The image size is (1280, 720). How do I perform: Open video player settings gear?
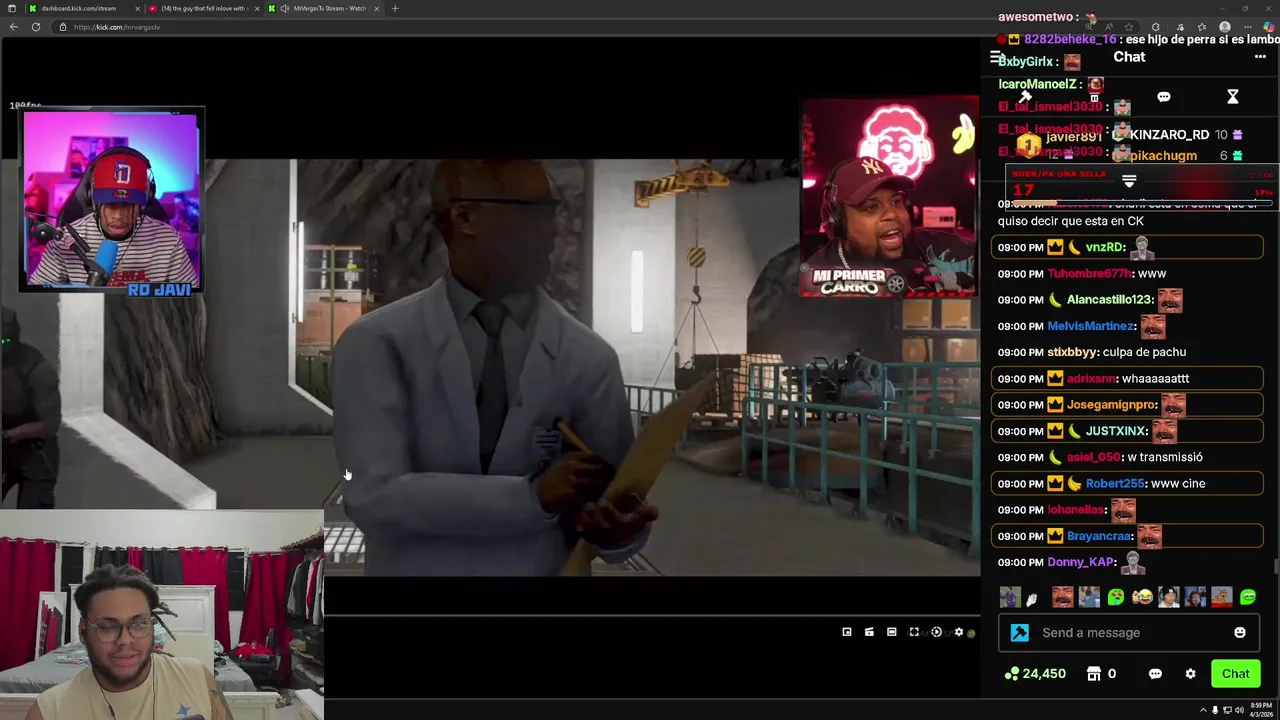point(959,632)
